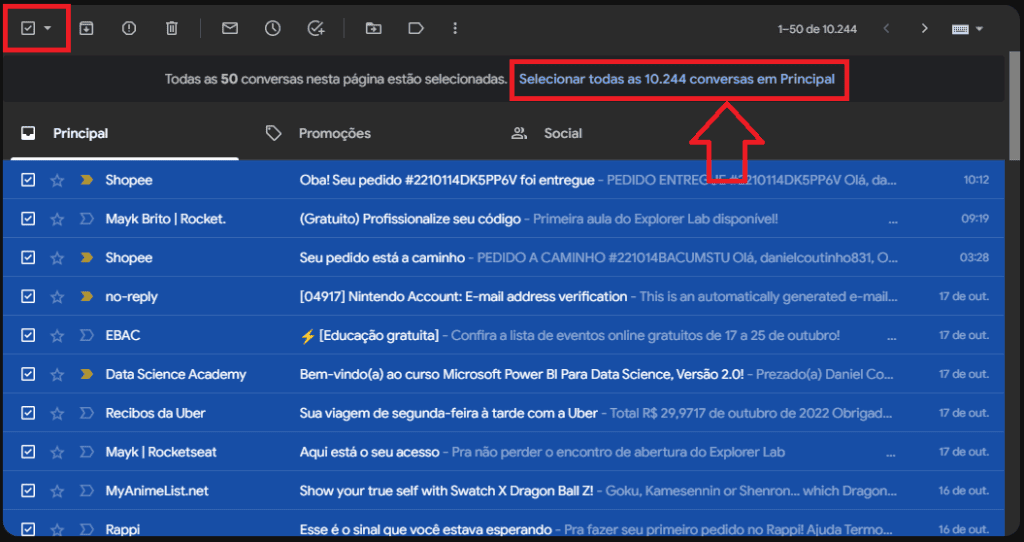Toggle importance marker on Shopee 'foi entregue' email

pyautogui.click(x=86, y=180)
